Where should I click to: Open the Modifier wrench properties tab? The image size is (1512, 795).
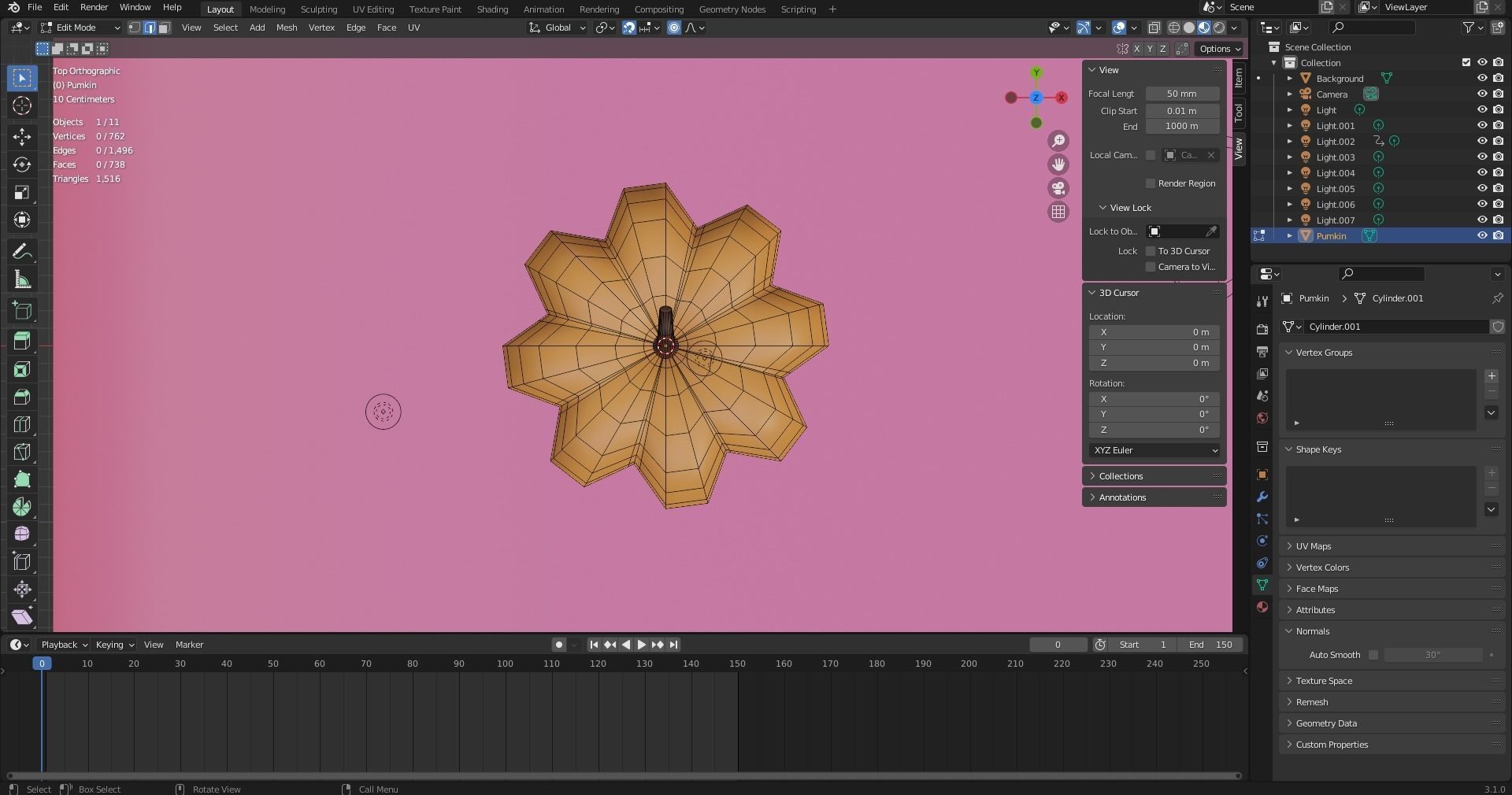(x=1262, y=497)
